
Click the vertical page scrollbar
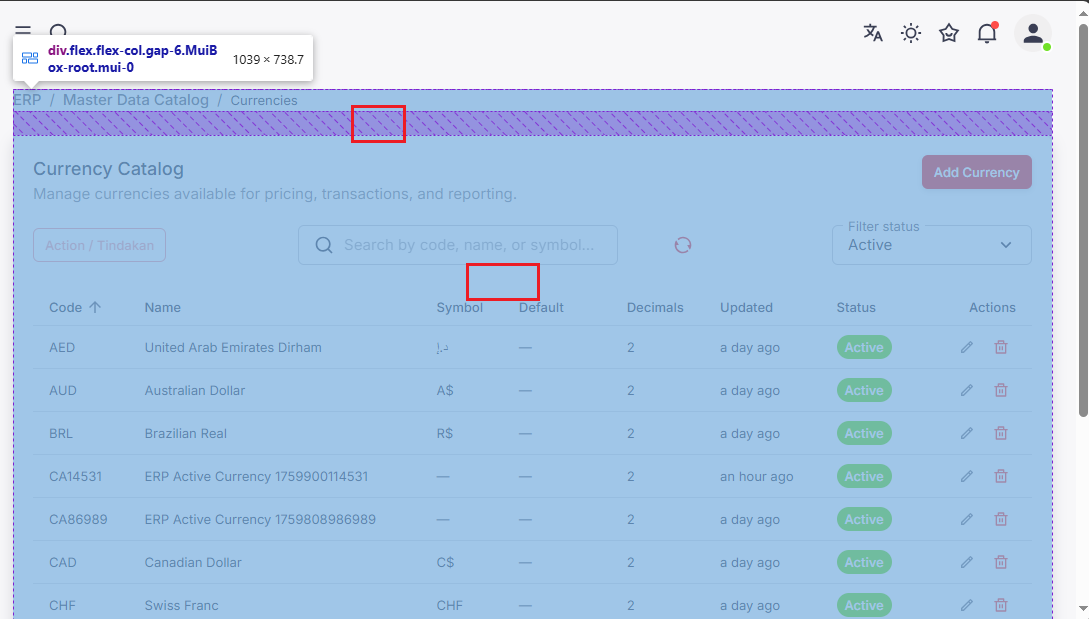[x=1082, y=220]
